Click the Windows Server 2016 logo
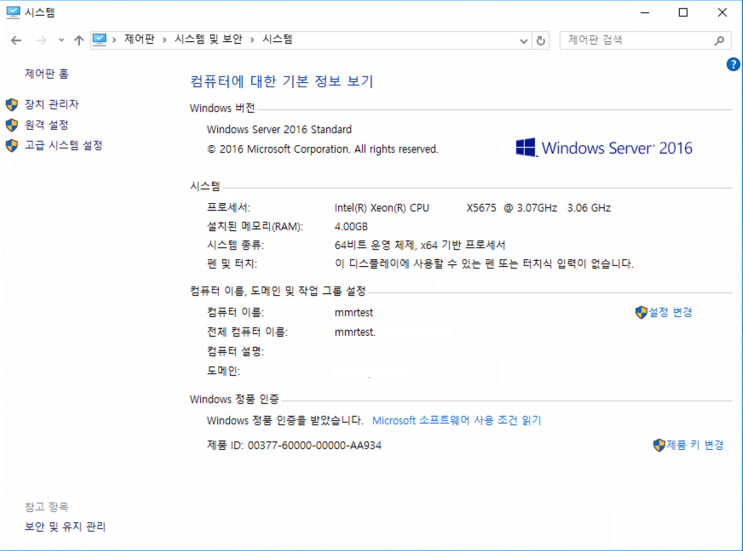The width and height of the screenshot is (743, 551). [x=604, y=148]
